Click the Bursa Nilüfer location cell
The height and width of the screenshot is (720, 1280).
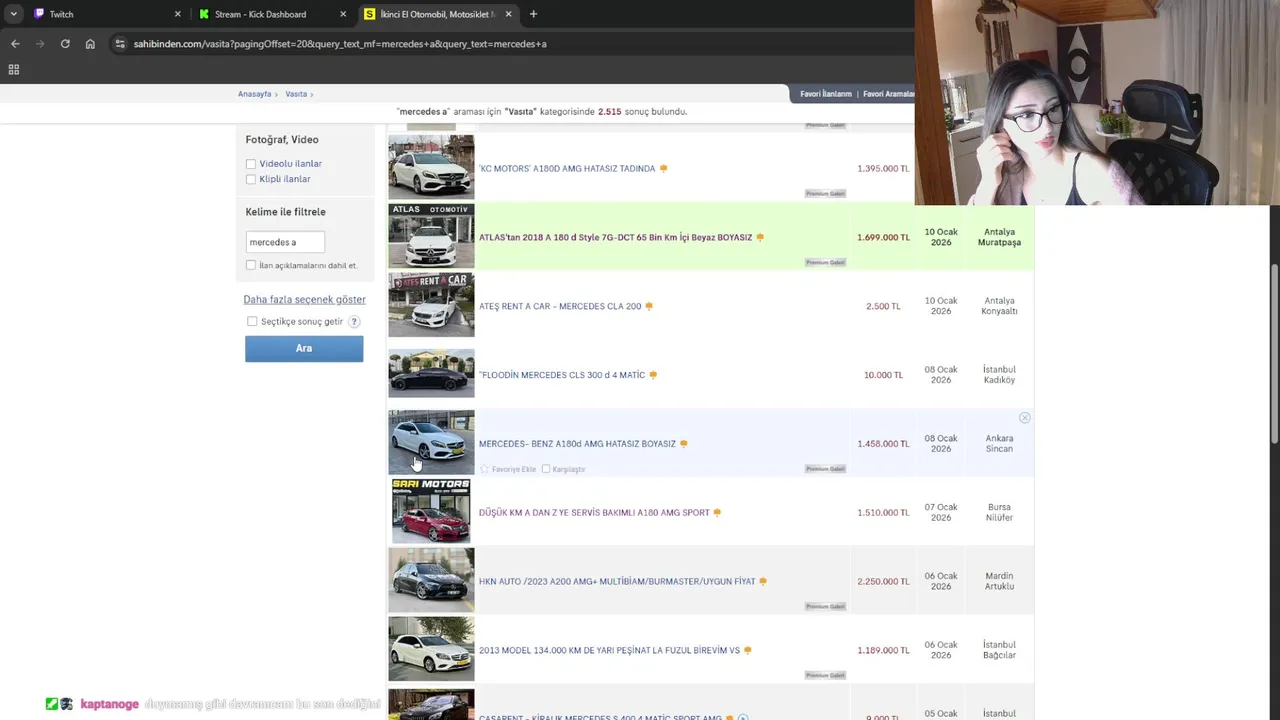pyautogui.click(x=999, y=512)
